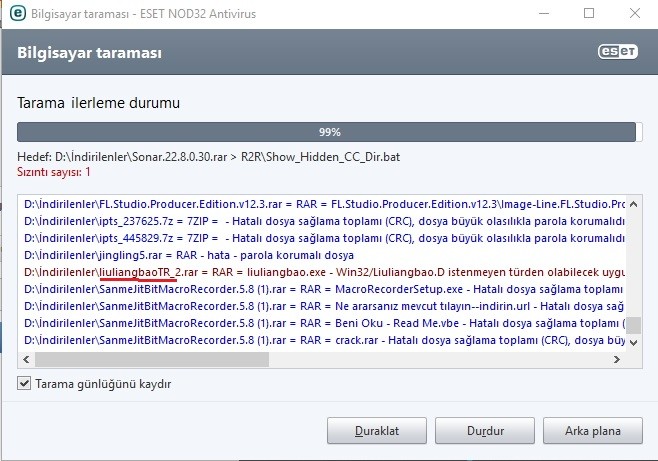Stop the scan with Durdur button
This screenshot has width=658, height=461.
click(x=485, y=430)
